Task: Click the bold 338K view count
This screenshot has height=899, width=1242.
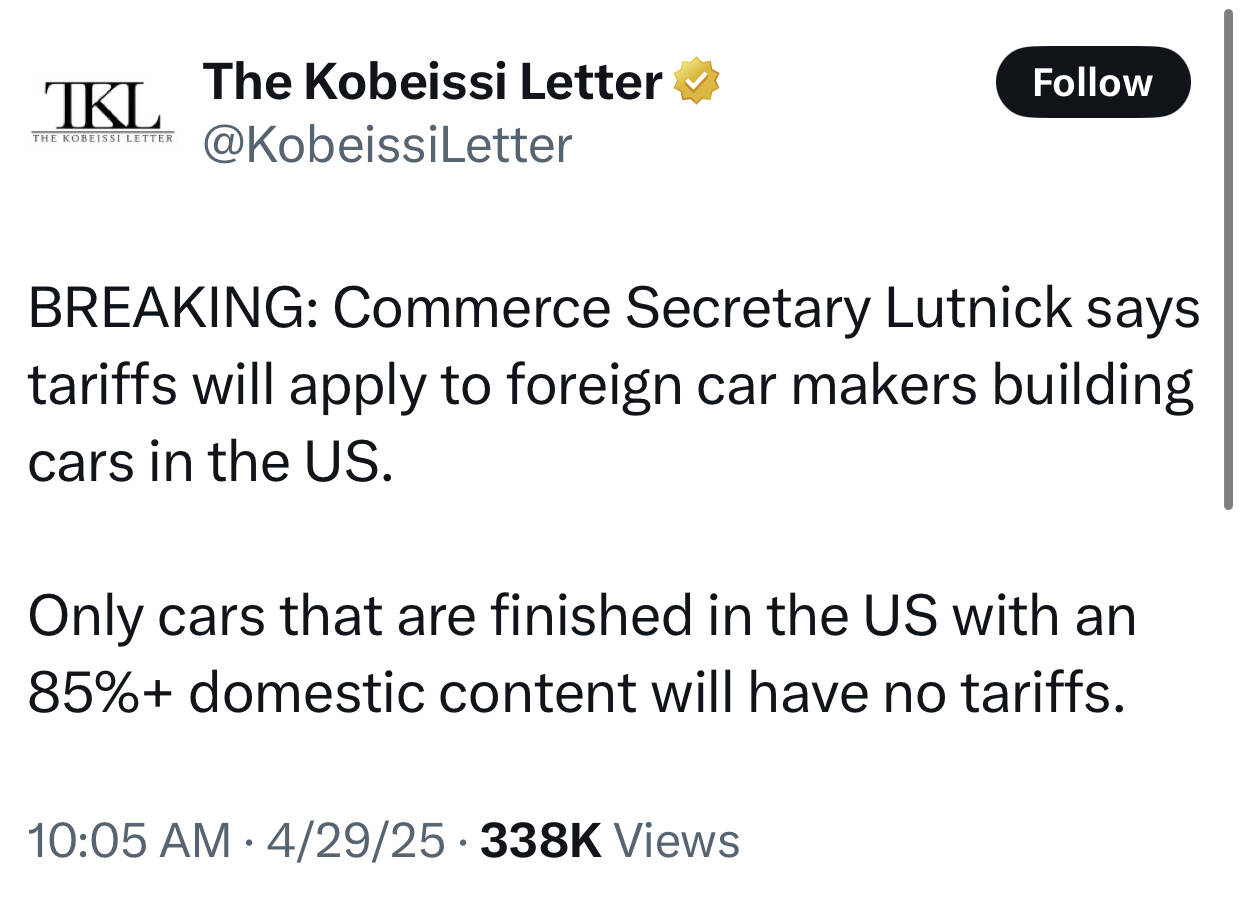Action: click(540, 840)
